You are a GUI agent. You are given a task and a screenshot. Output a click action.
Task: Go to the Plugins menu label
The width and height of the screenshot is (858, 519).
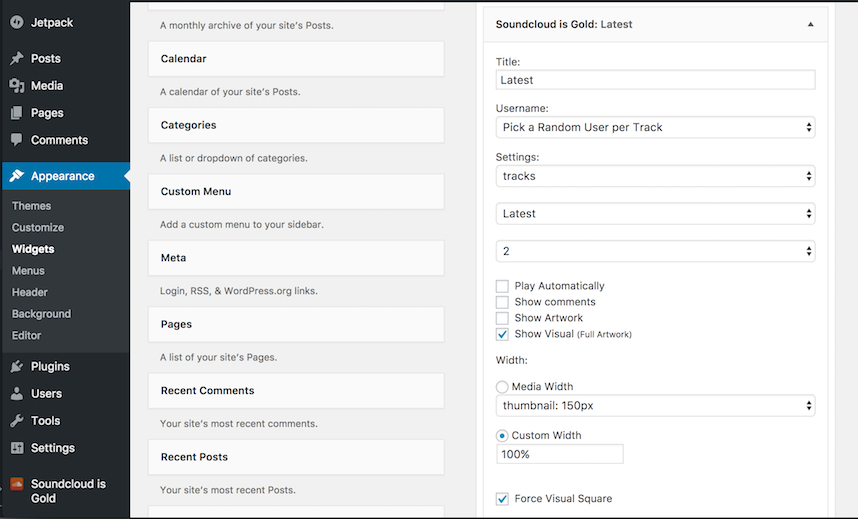coord(50,366)
